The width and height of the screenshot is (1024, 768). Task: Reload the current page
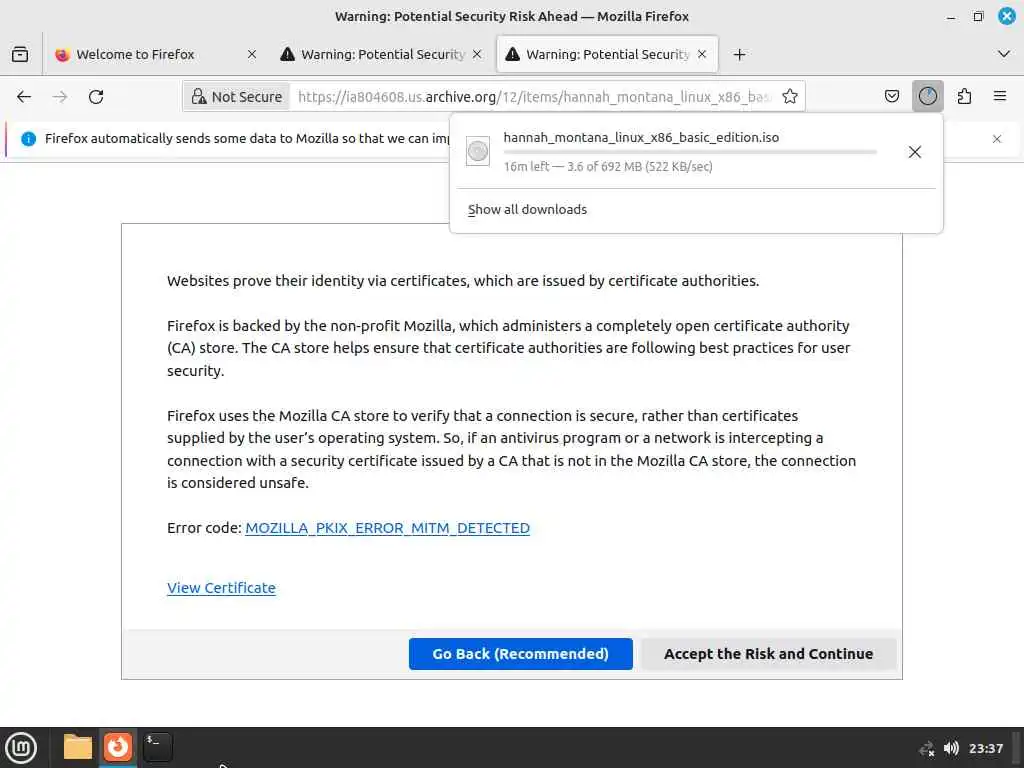tap(96, 97)
